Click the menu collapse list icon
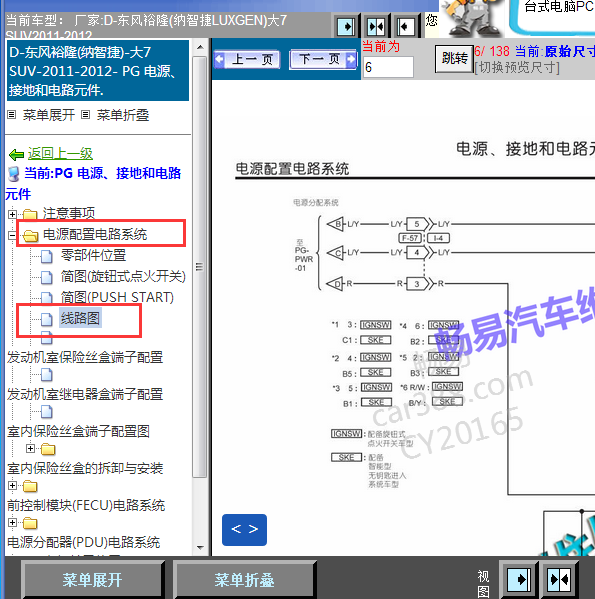 point(86,115)
